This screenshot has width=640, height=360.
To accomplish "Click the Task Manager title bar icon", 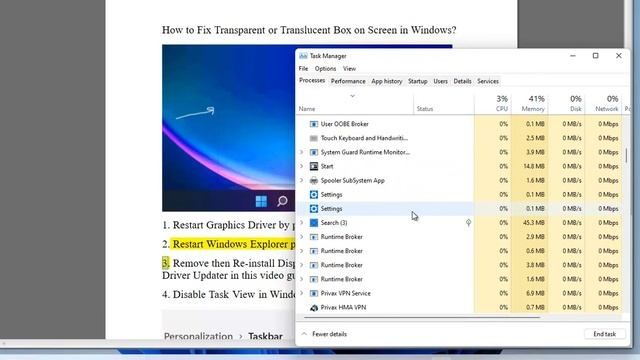I will click(x=303, y=56).
